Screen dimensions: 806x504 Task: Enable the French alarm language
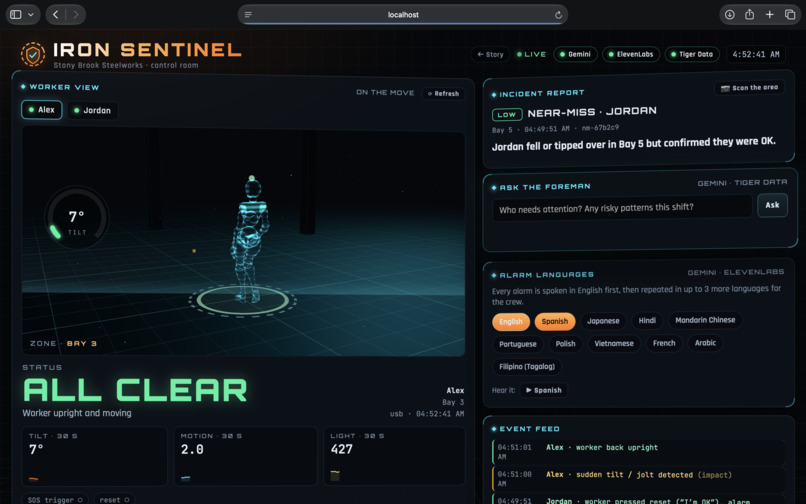click(664, 343)
